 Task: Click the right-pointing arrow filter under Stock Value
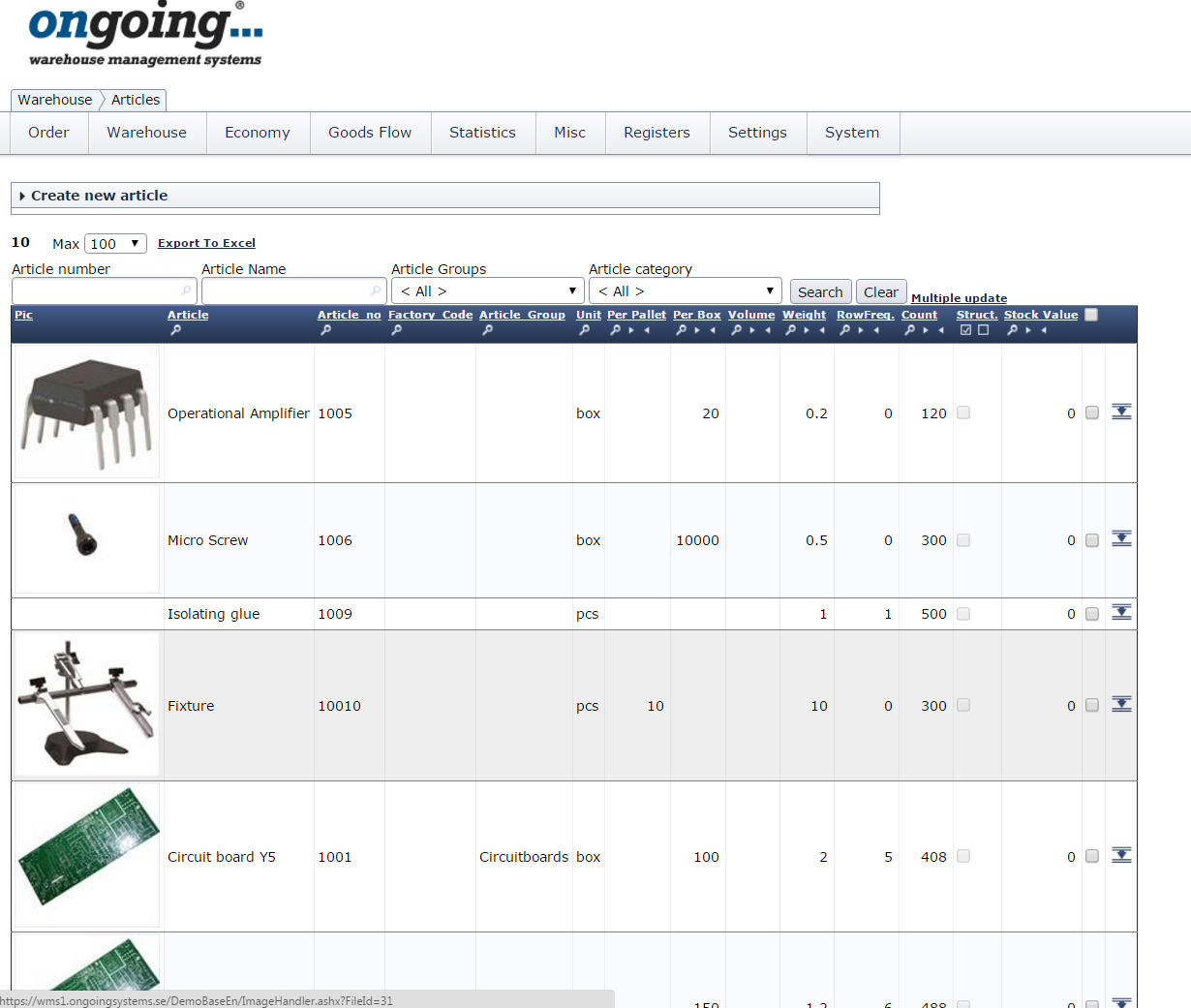[x=1028, y=330]
